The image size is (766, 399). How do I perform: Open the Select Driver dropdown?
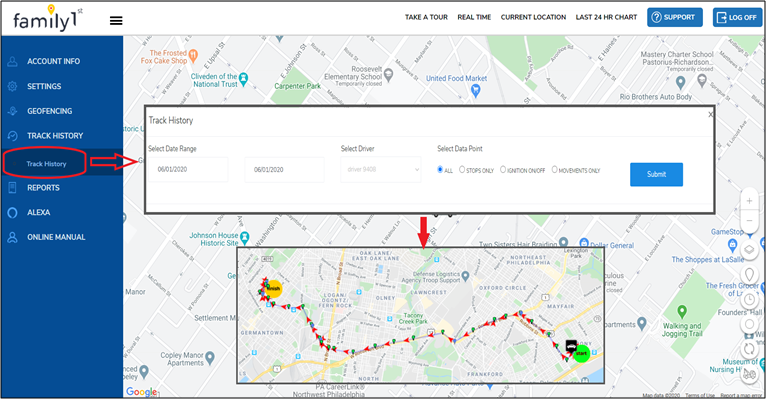(381, 169)
